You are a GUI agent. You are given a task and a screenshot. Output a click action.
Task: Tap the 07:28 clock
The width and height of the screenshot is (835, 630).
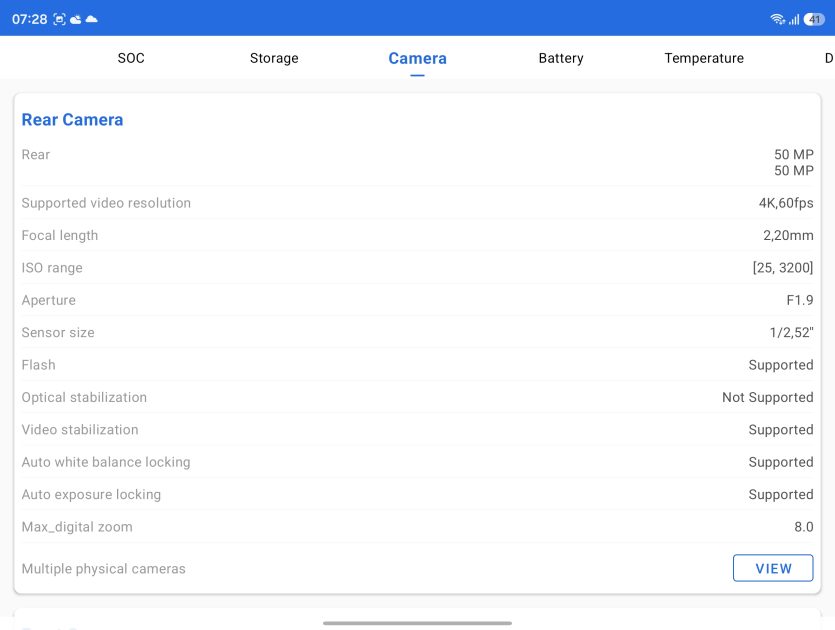pos(29,20)
